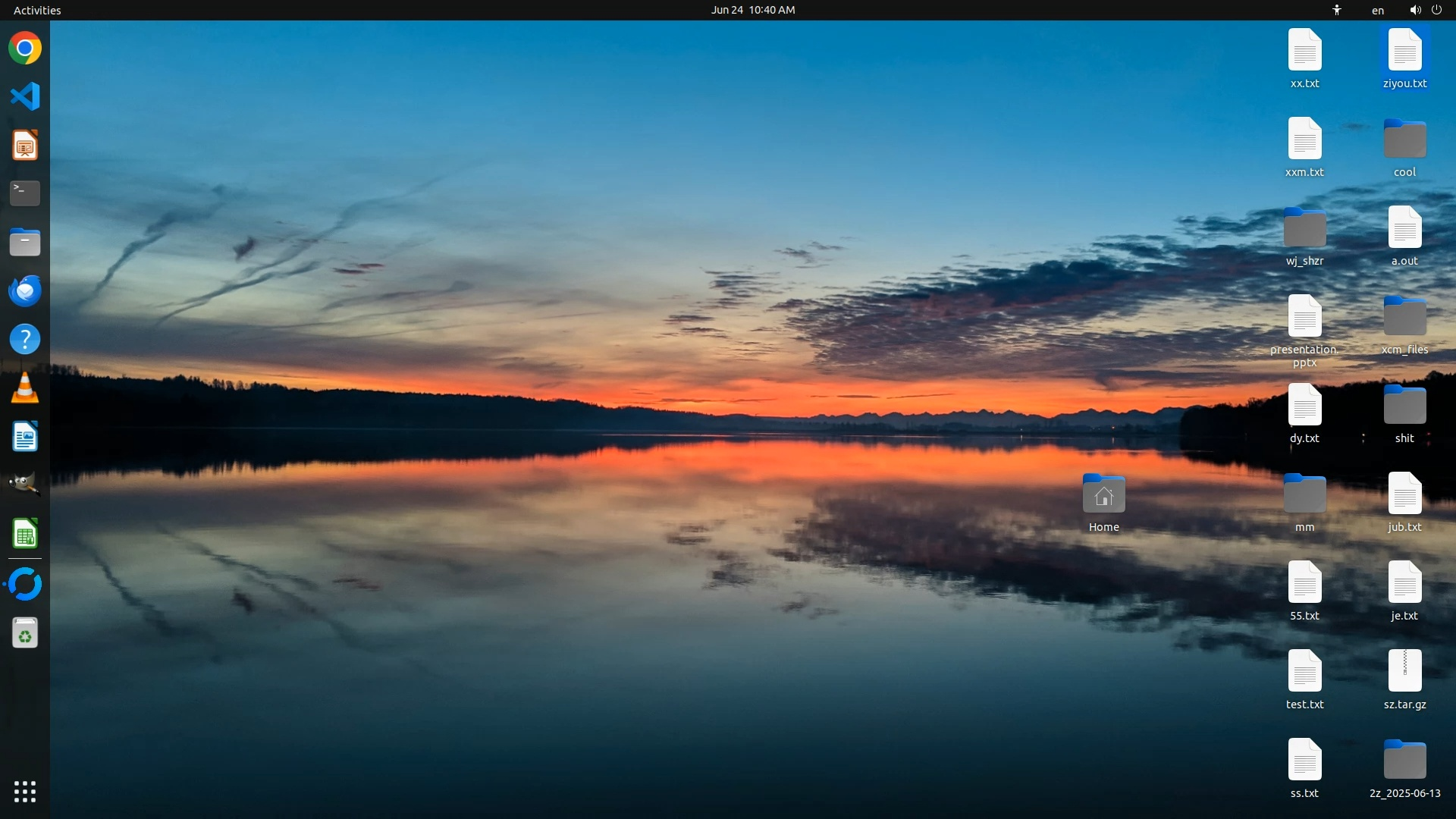Image resolution: width=1456 pixels, height=819 pixels.
Task: Open the en input source dropdown
Action: coord(1378,10)
